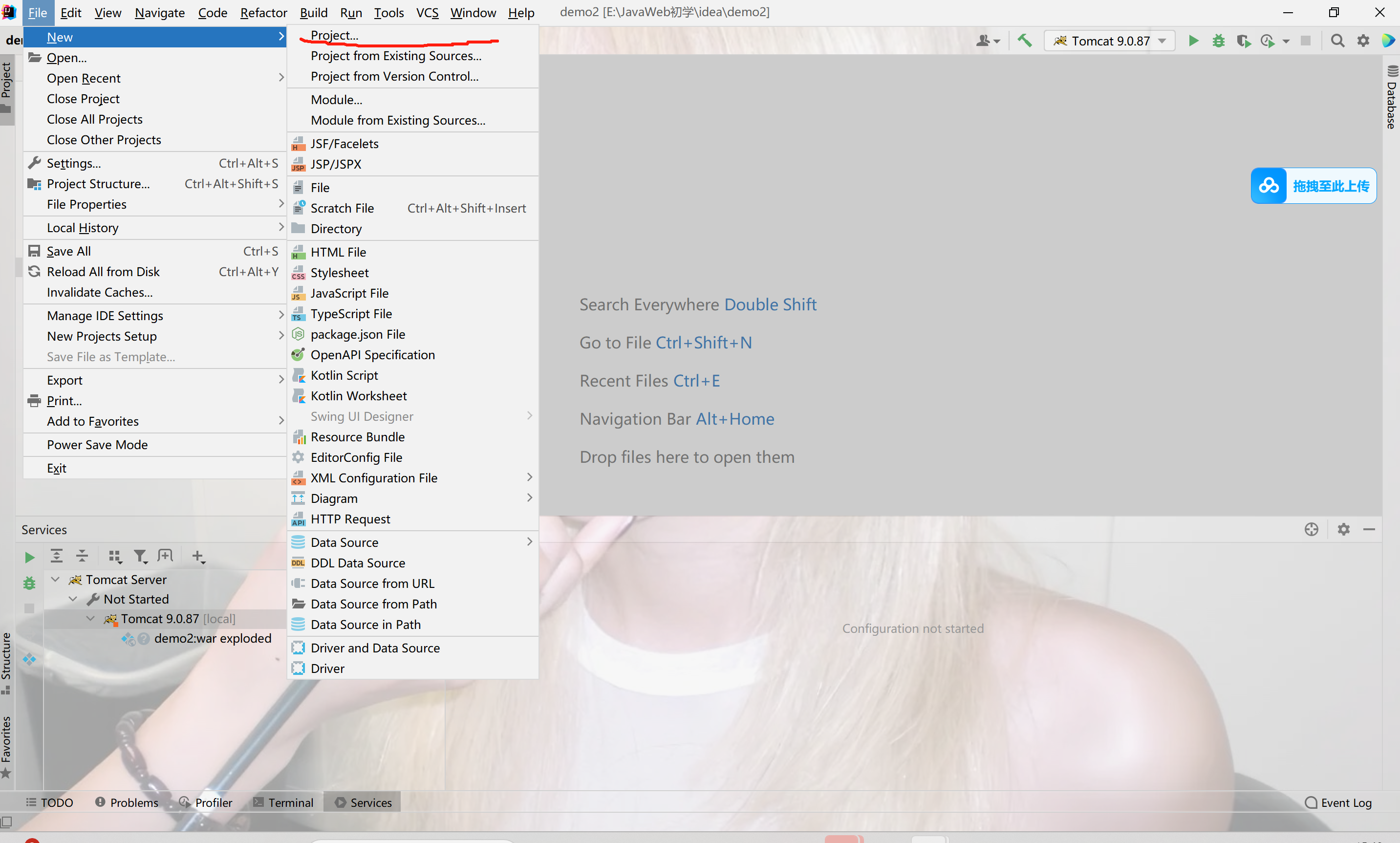Image resolution: width=1400 pixels, height=843 pixels.
Task: Open Tomcat 9.0.87 run configuration dropdown
Action: click(x=1109, y=41)
